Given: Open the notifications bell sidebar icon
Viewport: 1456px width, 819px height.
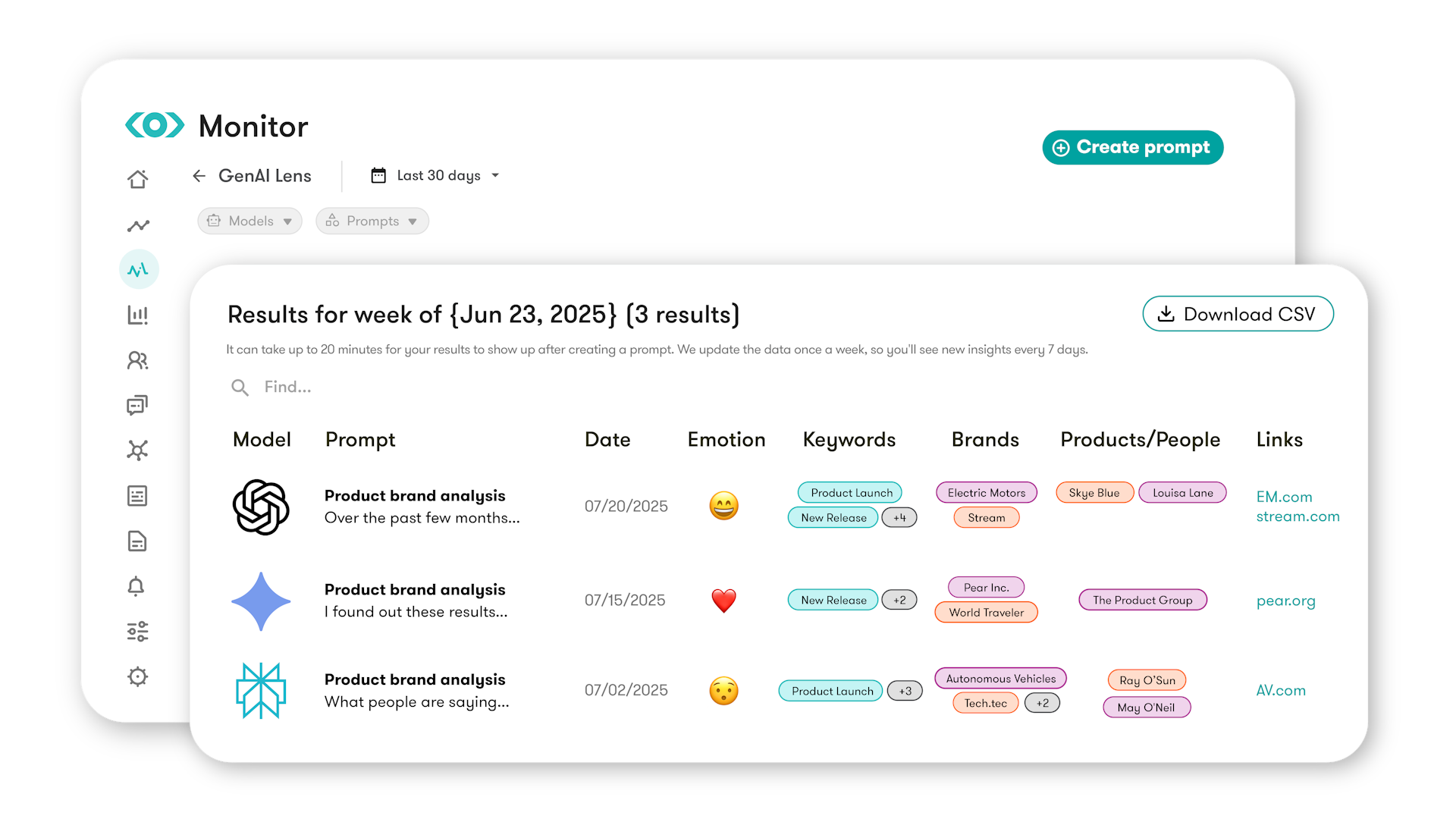Looking at the screenshot, I should pyautogui.click(x=136, y=586).
